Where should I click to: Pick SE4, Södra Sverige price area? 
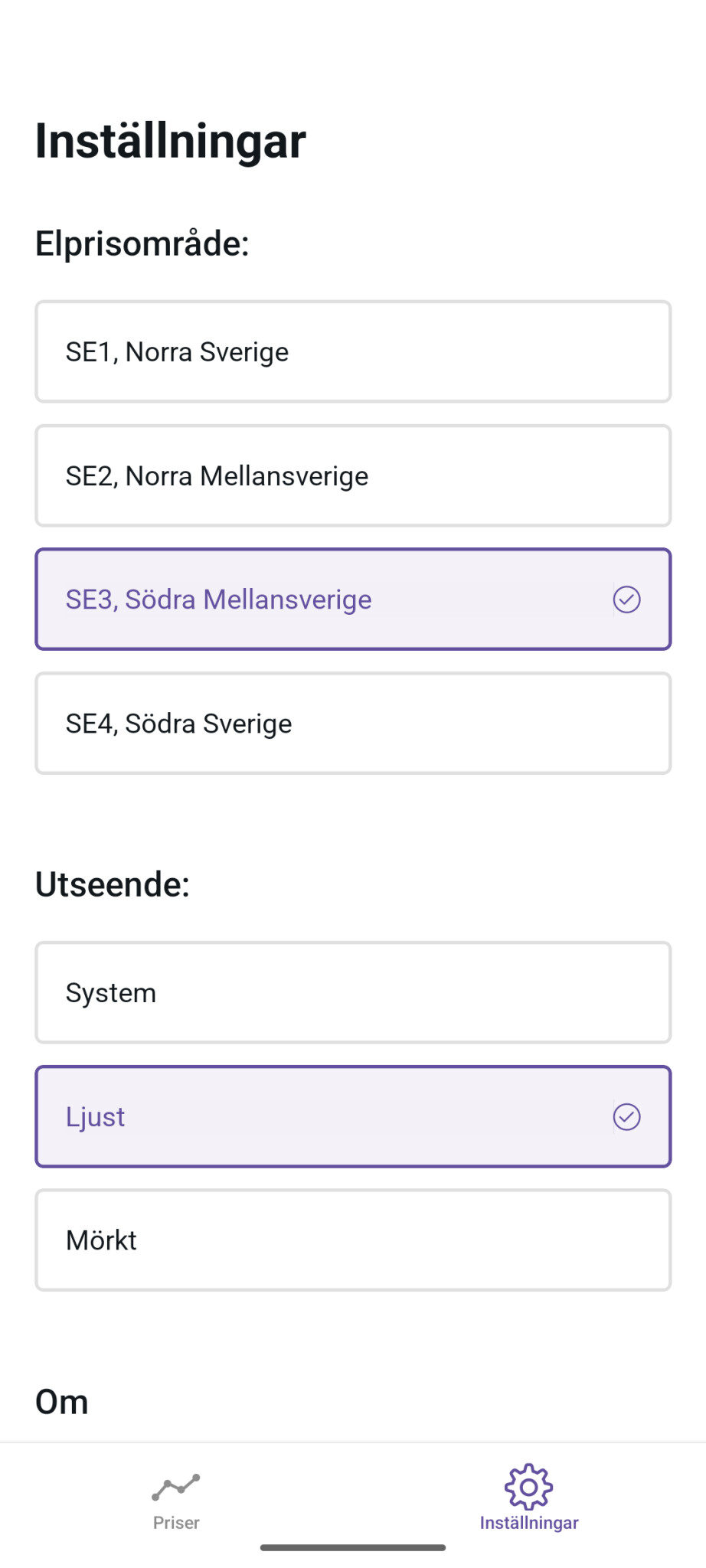(352, 724)
